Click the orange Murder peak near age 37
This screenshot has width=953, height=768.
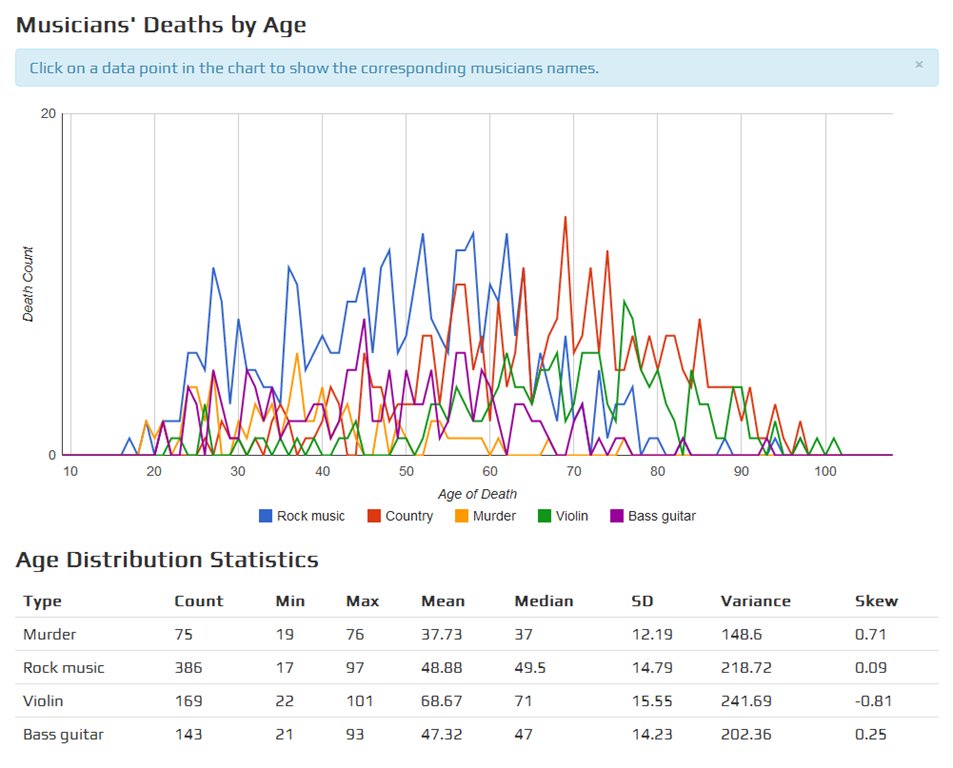[x=297, y=353]
